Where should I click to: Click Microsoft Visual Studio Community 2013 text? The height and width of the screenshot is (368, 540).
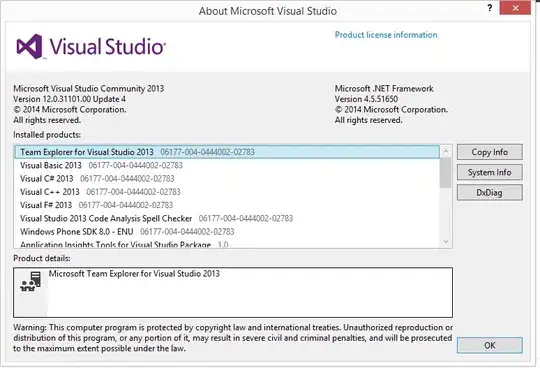[89, 88]
